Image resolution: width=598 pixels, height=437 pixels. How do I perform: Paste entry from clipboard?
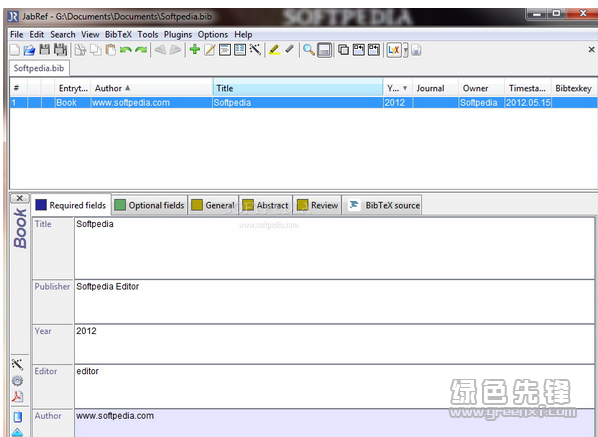pyautogui.click(x=111, y=50)
